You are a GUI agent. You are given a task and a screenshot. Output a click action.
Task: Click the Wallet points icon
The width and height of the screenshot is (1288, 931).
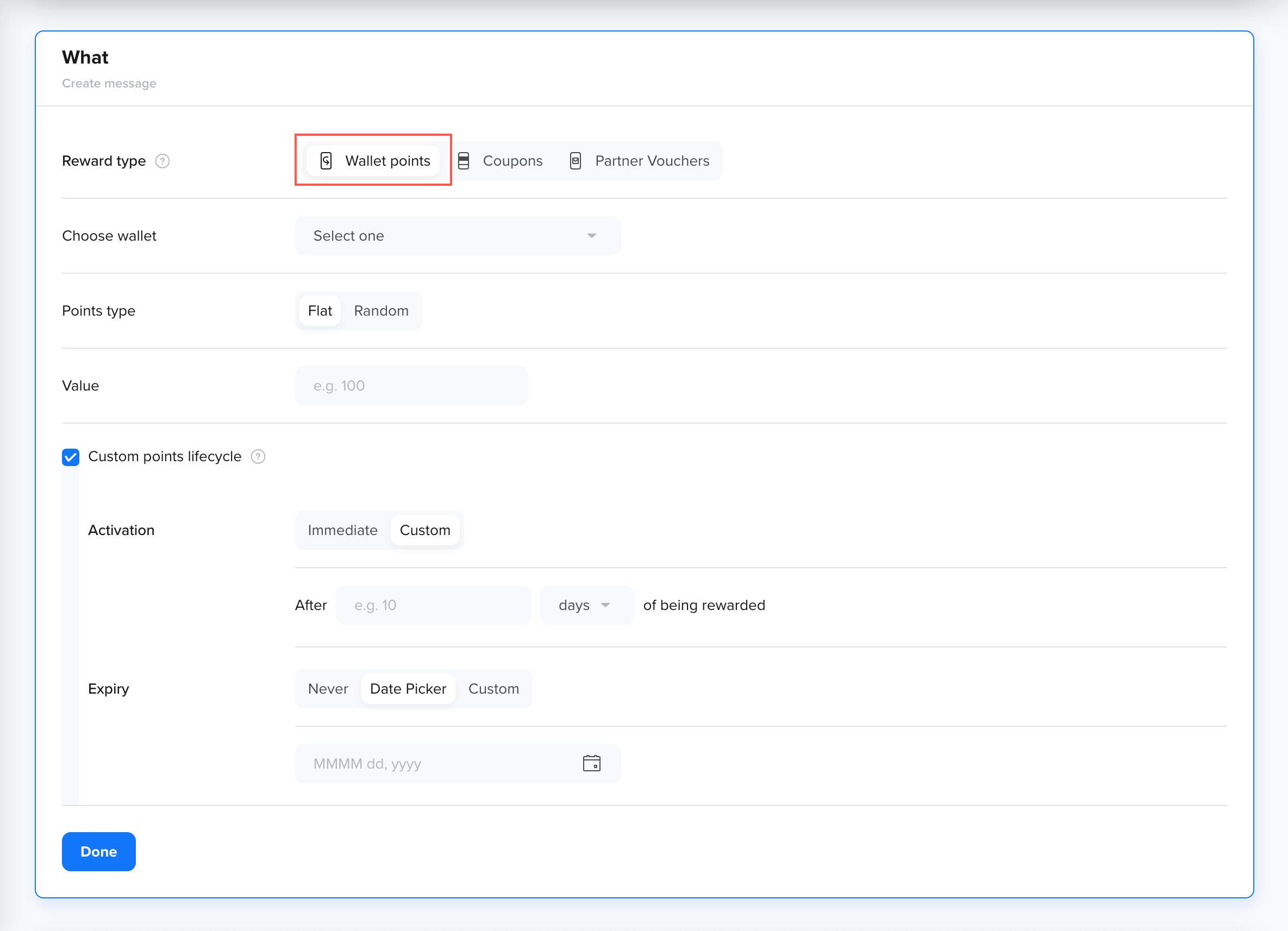[x=326, y=161]
